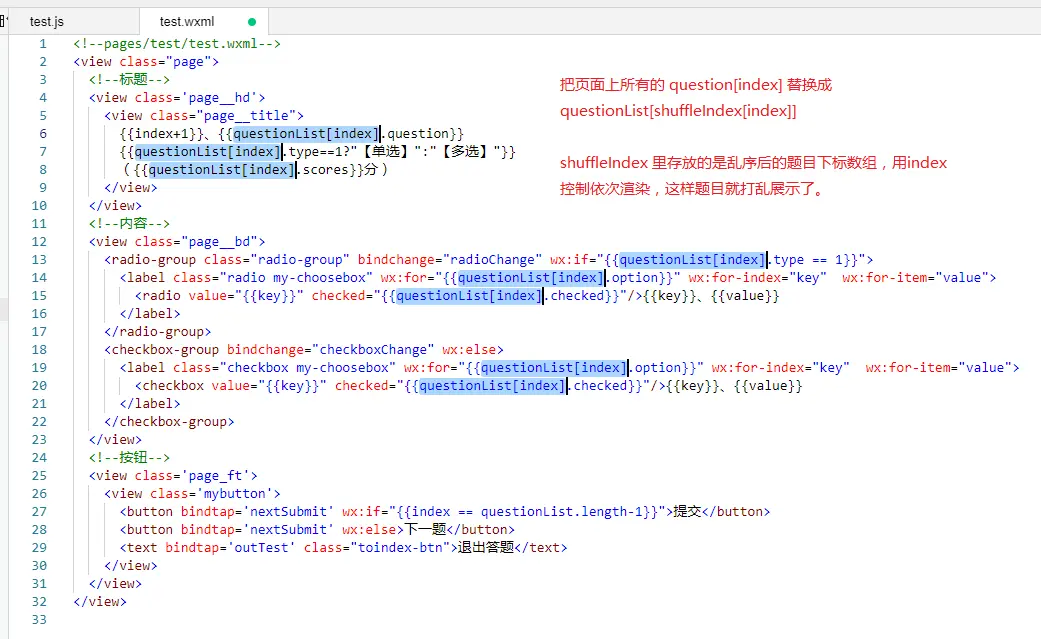Click highlighted questionList[index] on line 20
1041x639 pixels.
pyautogui.click(x=493, y=385)
